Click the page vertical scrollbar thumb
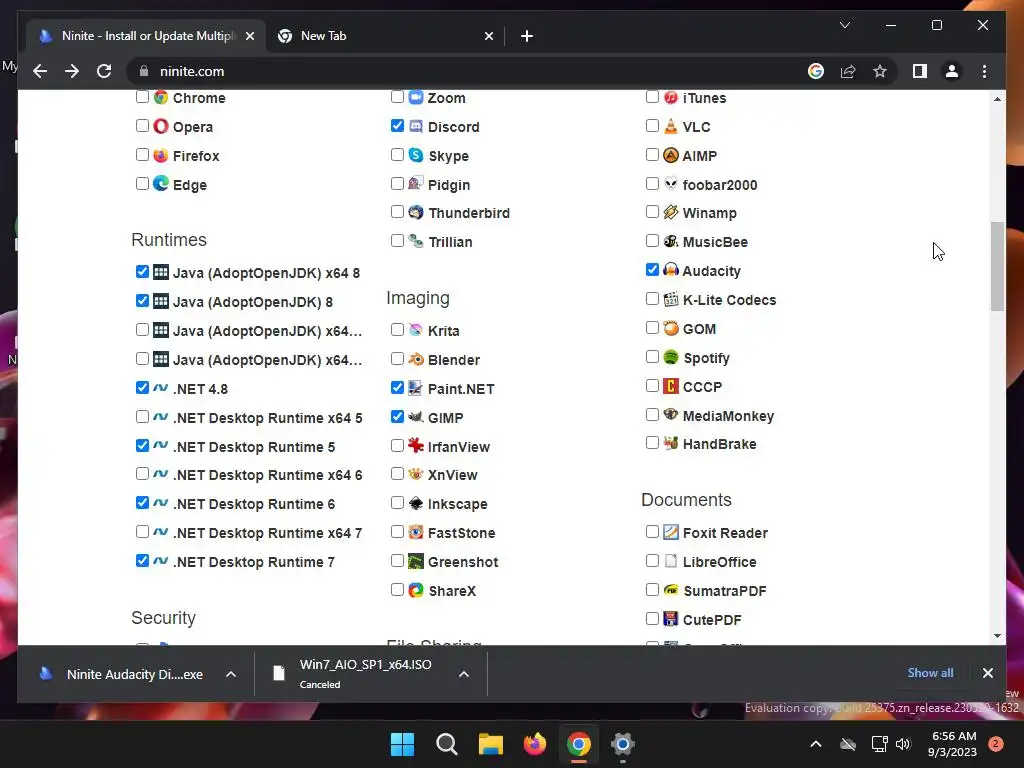This screenshot has width=1024, height=768. click(997, 266)
